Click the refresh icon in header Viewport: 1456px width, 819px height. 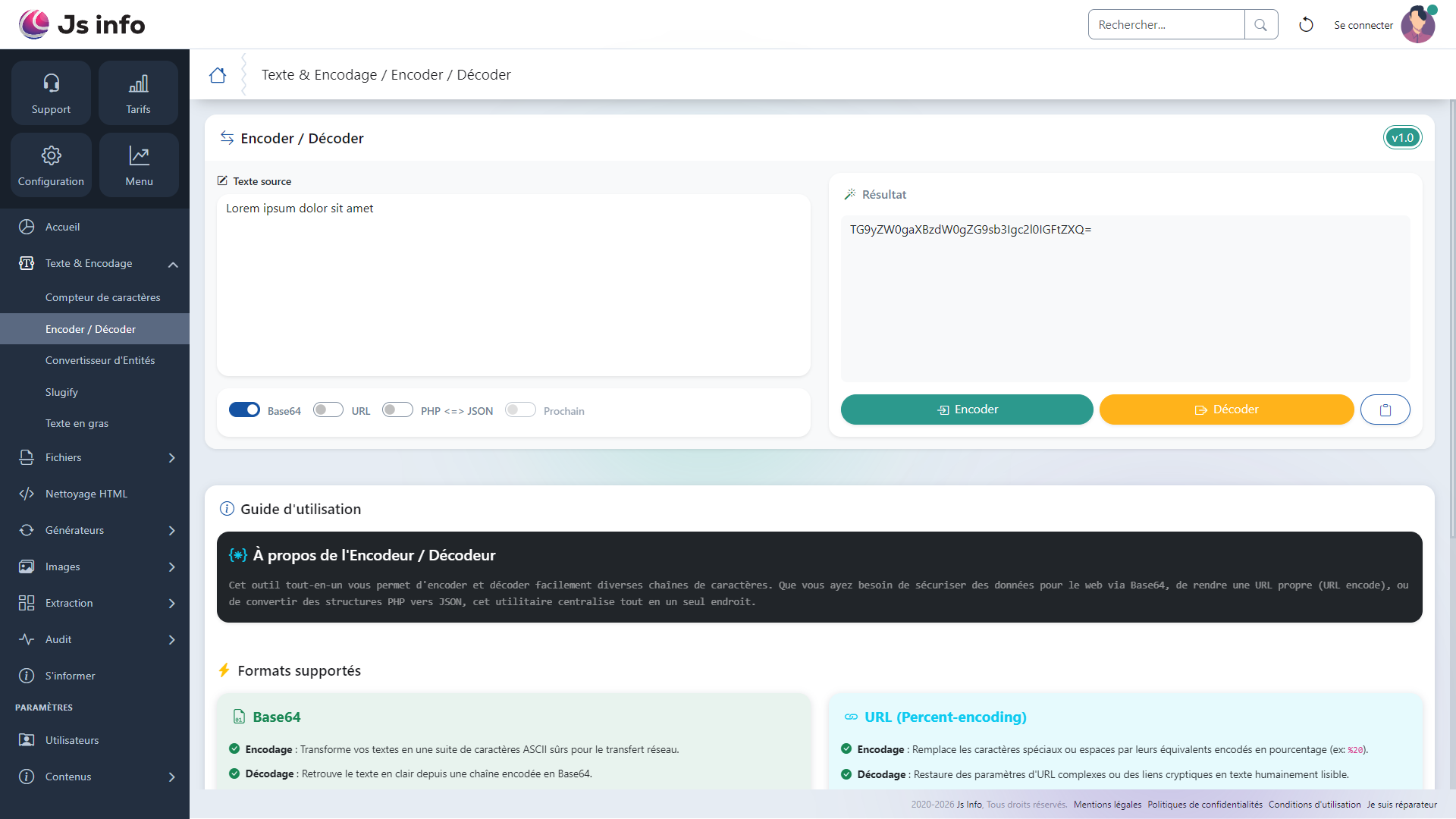[1306, 24]
